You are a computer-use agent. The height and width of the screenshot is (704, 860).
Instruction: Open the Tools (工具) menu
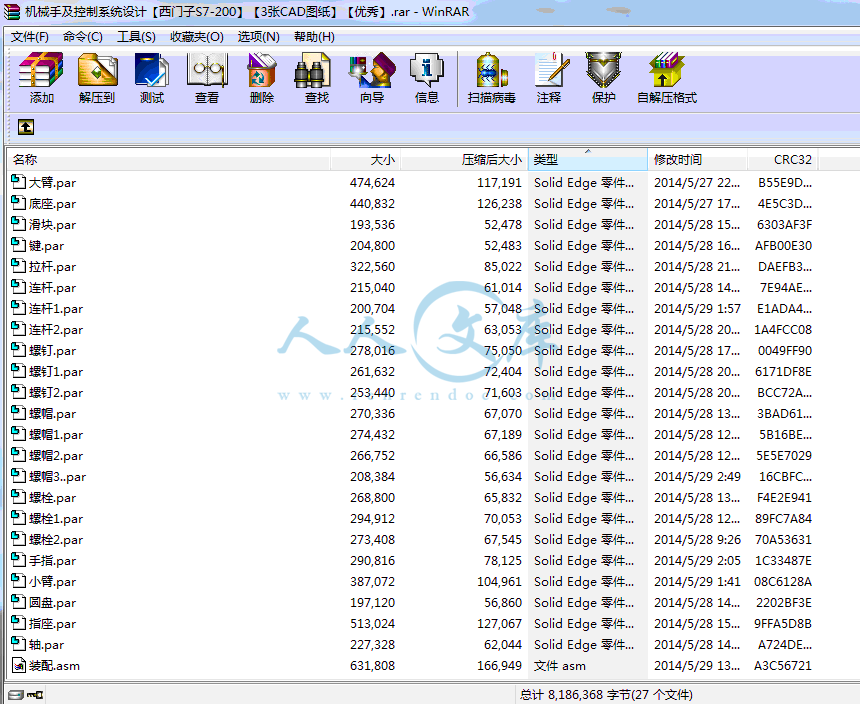(x=137, y=37)
